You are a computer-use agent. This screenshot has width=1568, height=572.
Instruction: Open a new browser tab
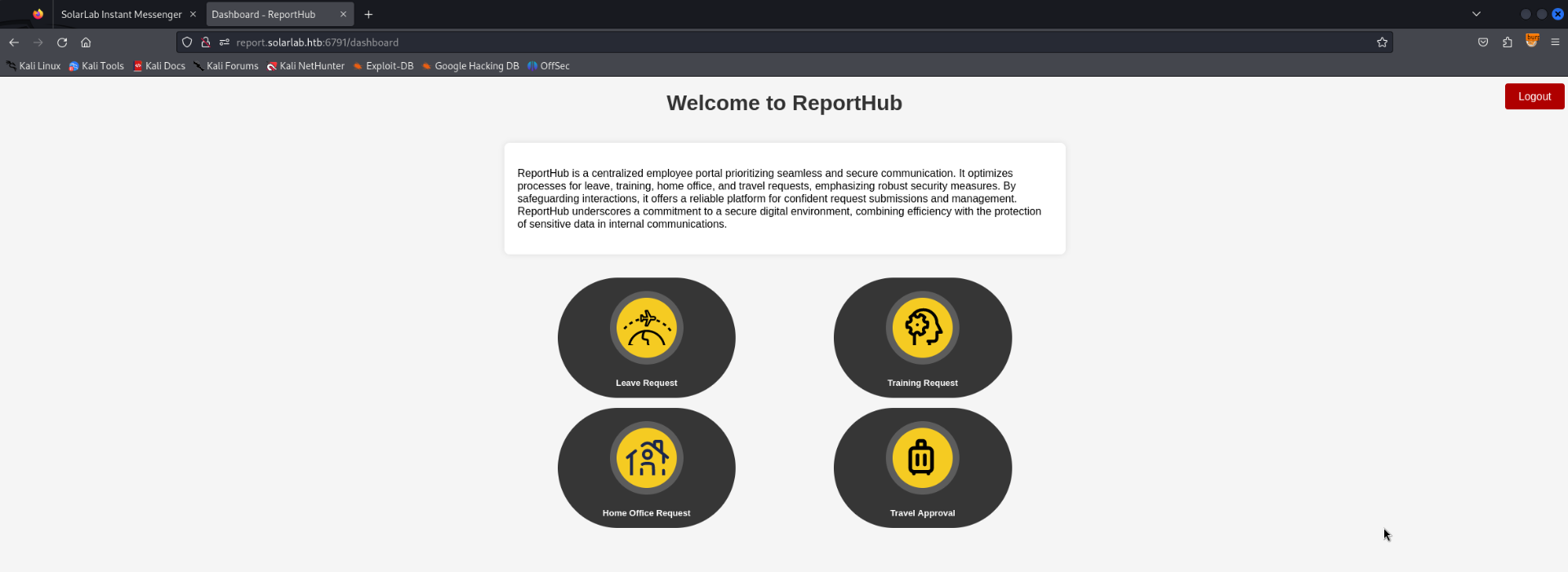click(x=368, y=15)
